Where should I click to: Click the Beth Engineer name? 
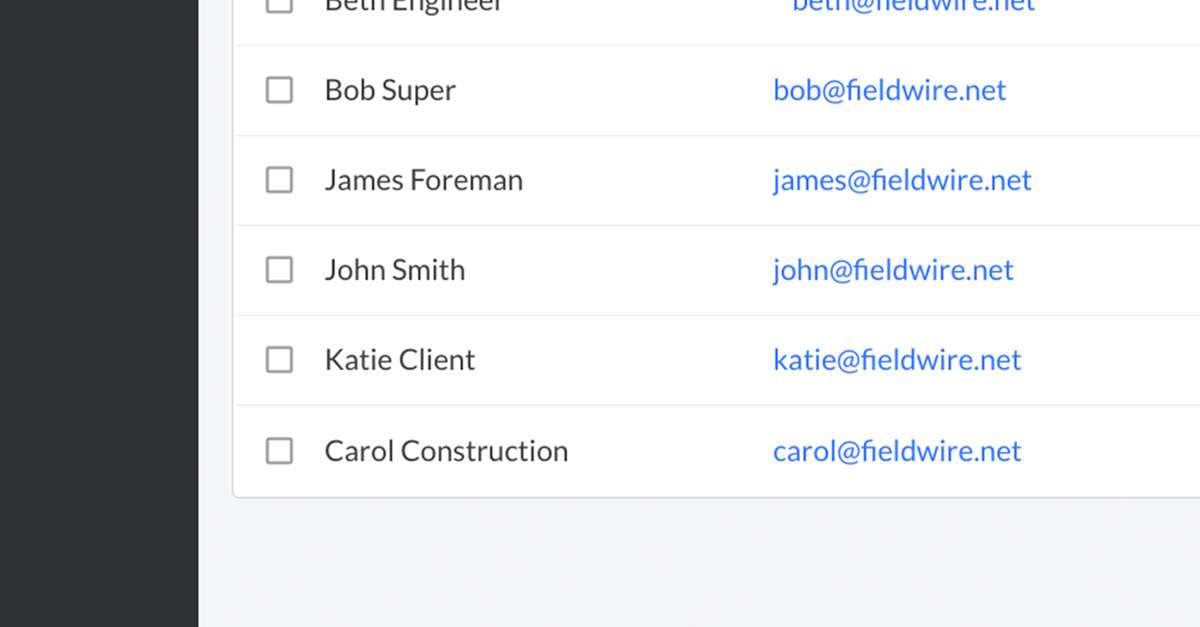coord(413,5)
